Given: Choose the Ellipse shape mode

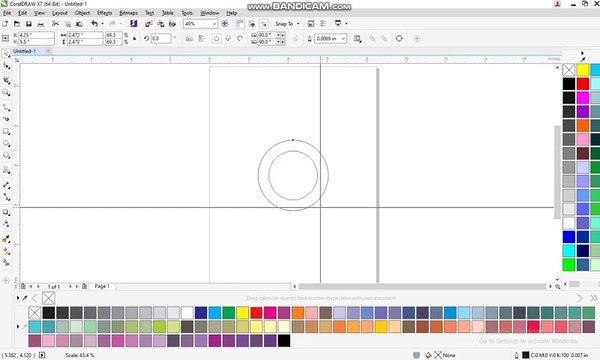Looking at the screenshot, I should pyautogui.click(x=217, y=39).
